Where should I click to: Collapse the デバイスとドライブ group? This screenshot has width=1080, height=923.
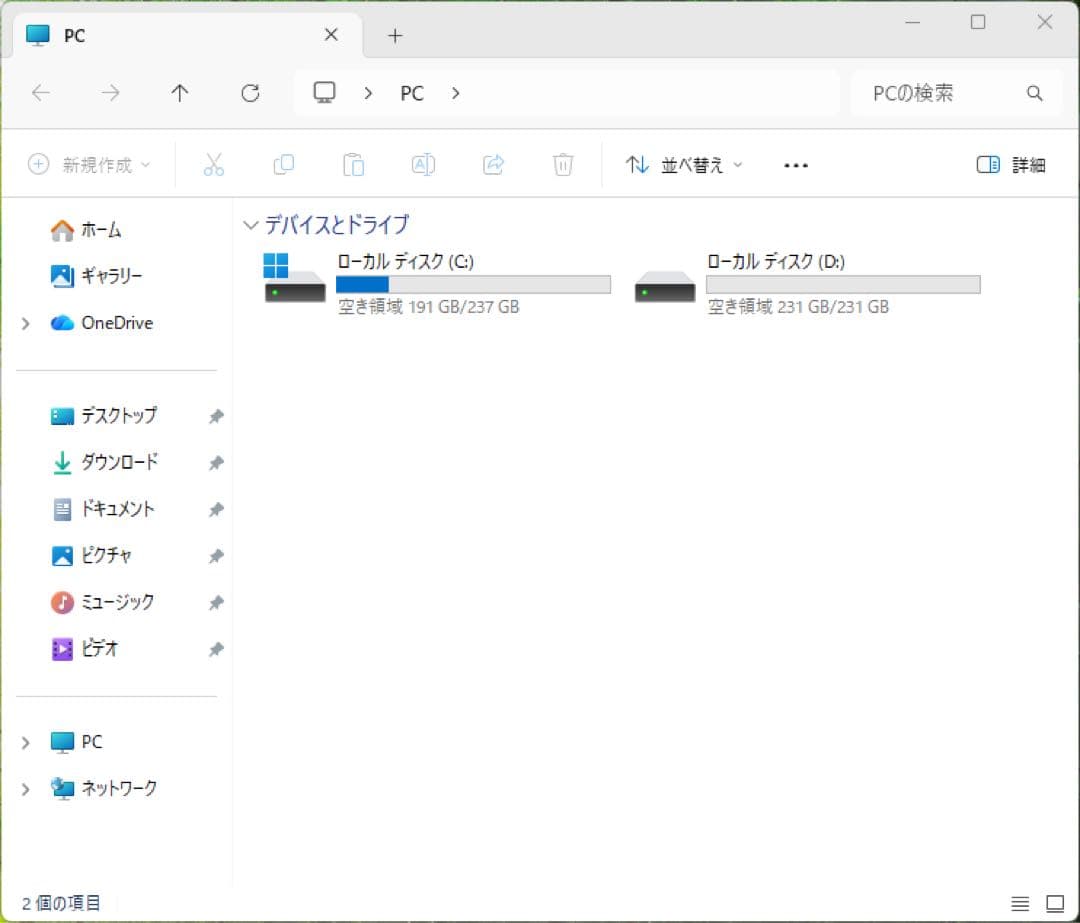point(251,225)
